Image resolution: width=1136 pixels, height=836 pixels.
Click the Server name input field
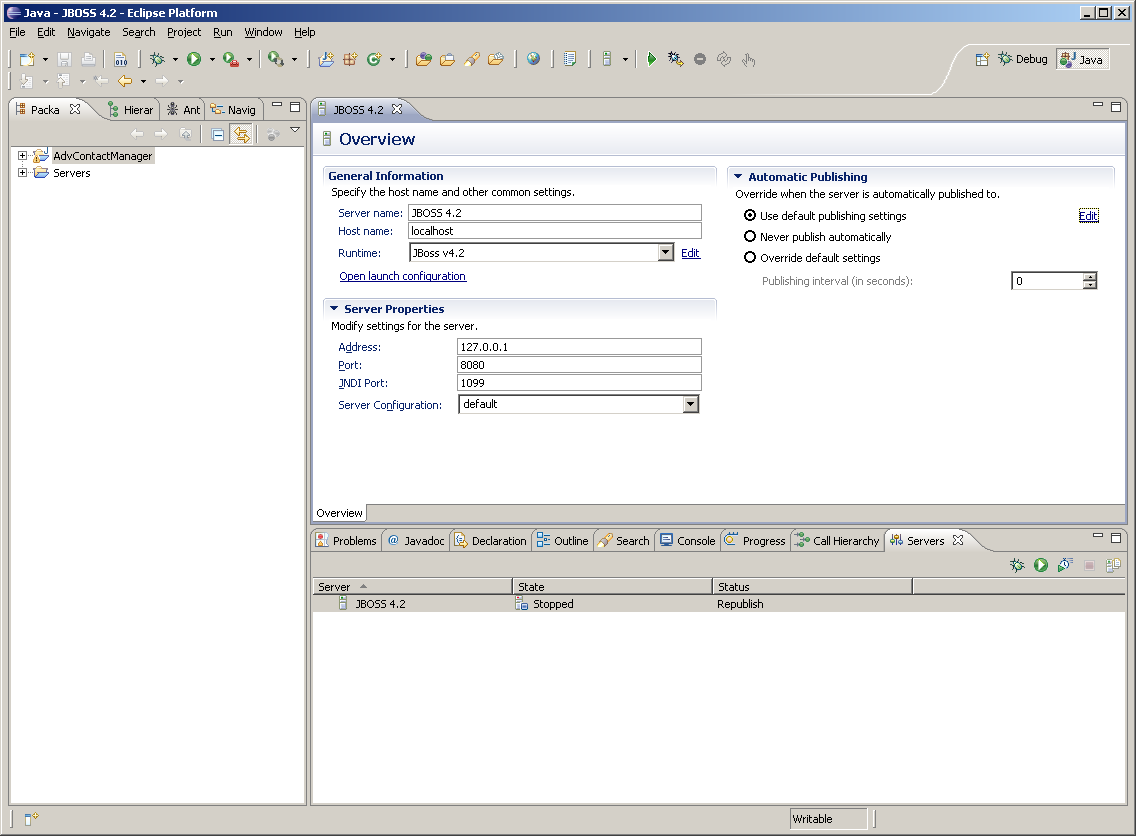pyautogui.click(x=555, y=212)
